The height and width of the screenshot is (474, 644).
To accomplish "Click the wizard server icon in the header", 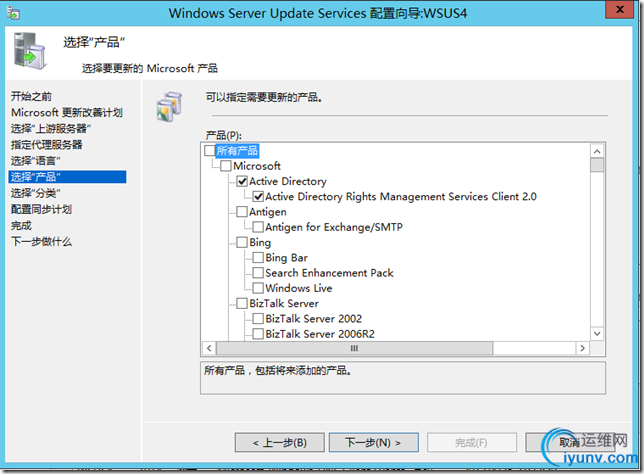I will (32, 51).
